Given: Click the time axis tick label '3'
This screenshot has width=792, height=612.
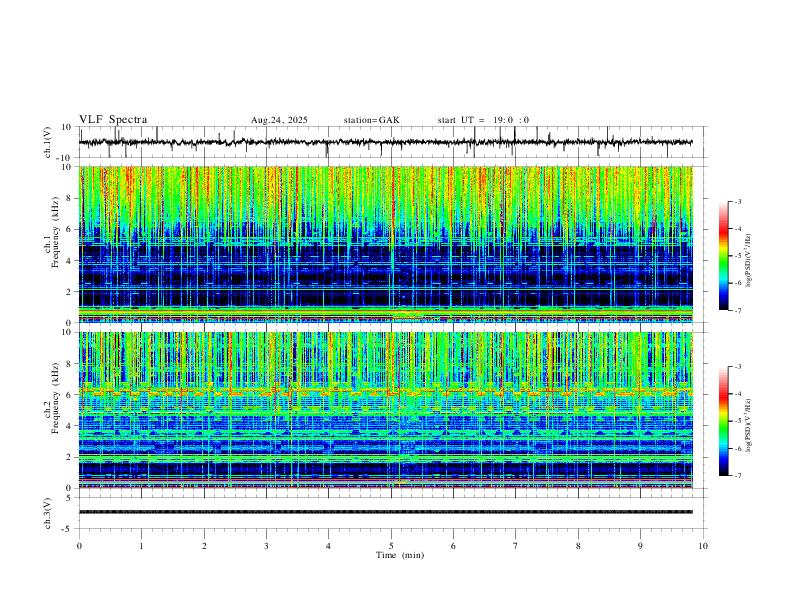Looking at the screenshot, I should 266,546.
